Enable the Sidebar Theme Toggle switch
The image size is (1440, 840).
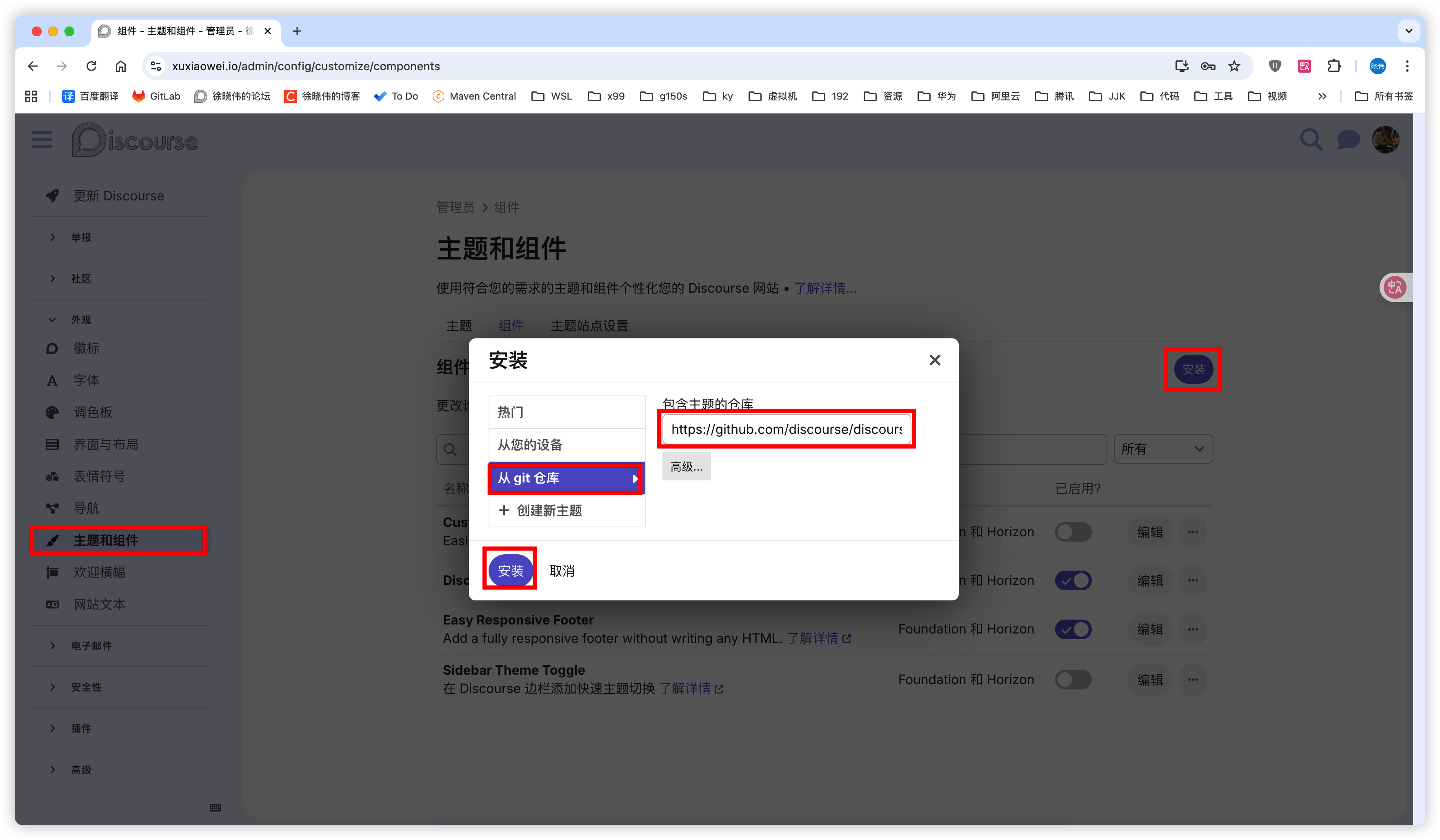point(1073,680)
